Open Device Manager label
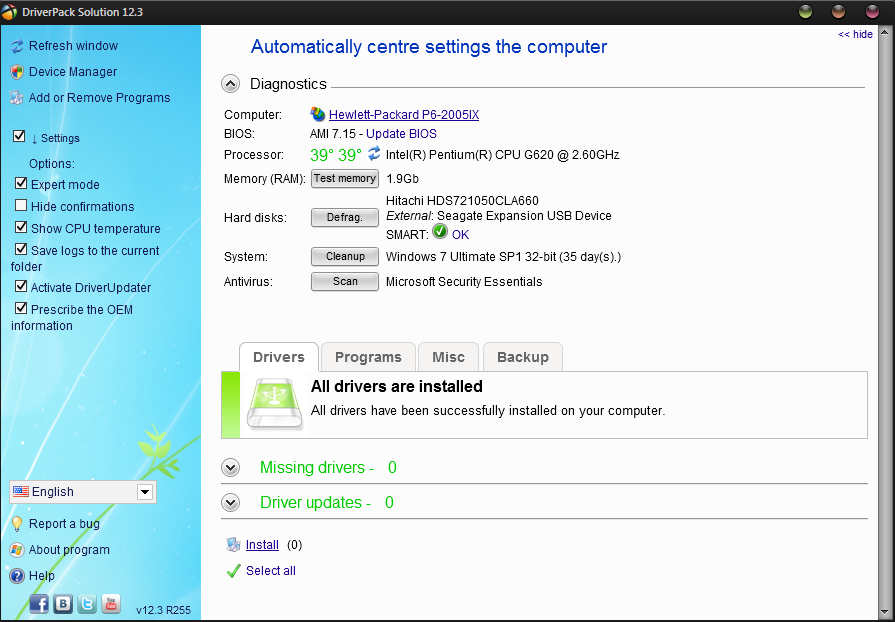This screenshot has width=895, height=622. coord(73,72)
